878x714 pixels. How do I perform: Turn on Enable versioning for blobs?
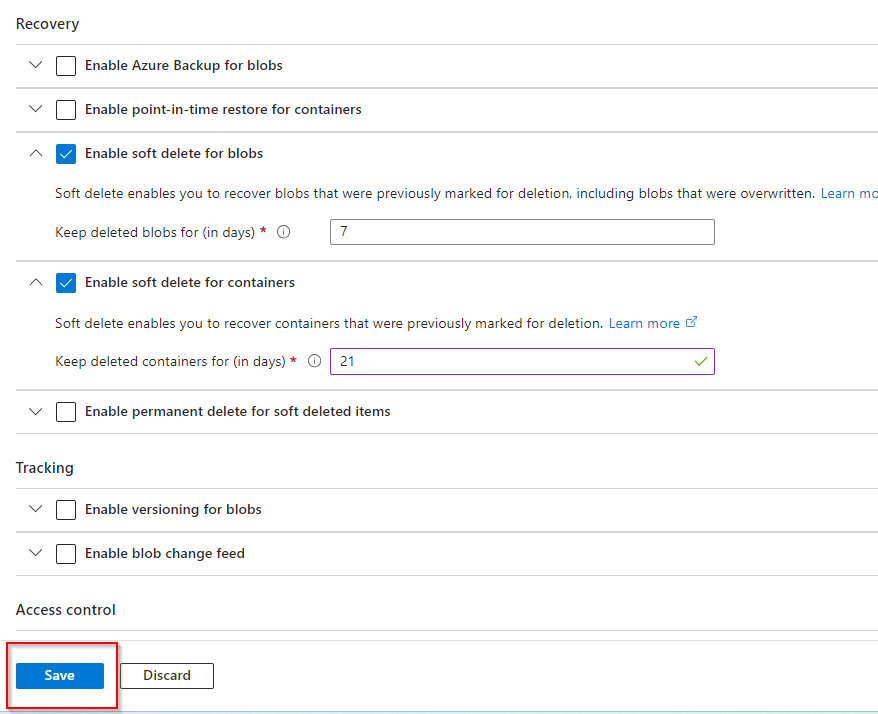66,510
